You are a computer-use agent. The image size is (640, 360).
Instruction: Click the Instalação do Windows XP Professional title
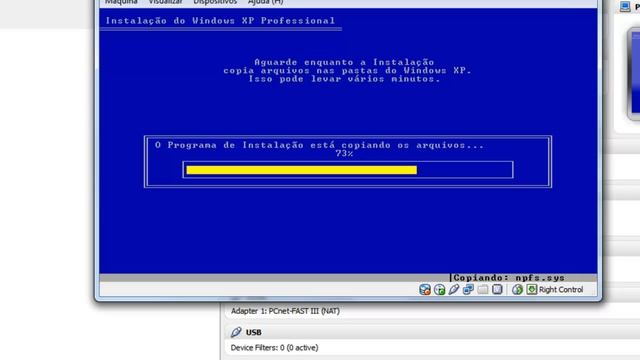click(x=220, y=20)
